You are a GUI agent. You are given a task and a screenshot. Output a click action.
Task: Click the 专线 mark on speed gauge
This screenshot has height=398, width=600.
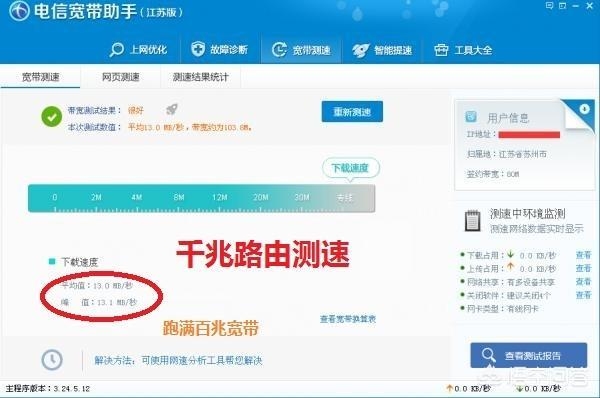point(344,198)
